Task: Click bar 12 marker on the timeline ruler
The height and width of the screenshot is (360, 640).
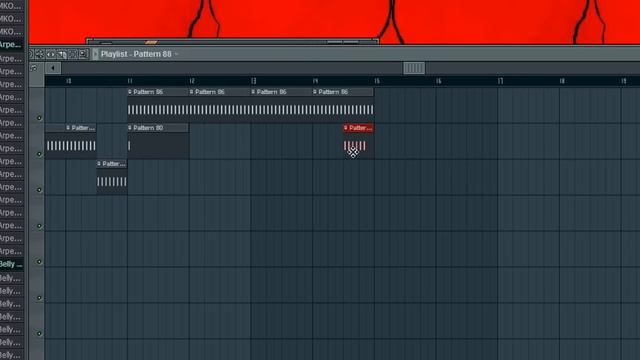Action: (x=192, y=81)
